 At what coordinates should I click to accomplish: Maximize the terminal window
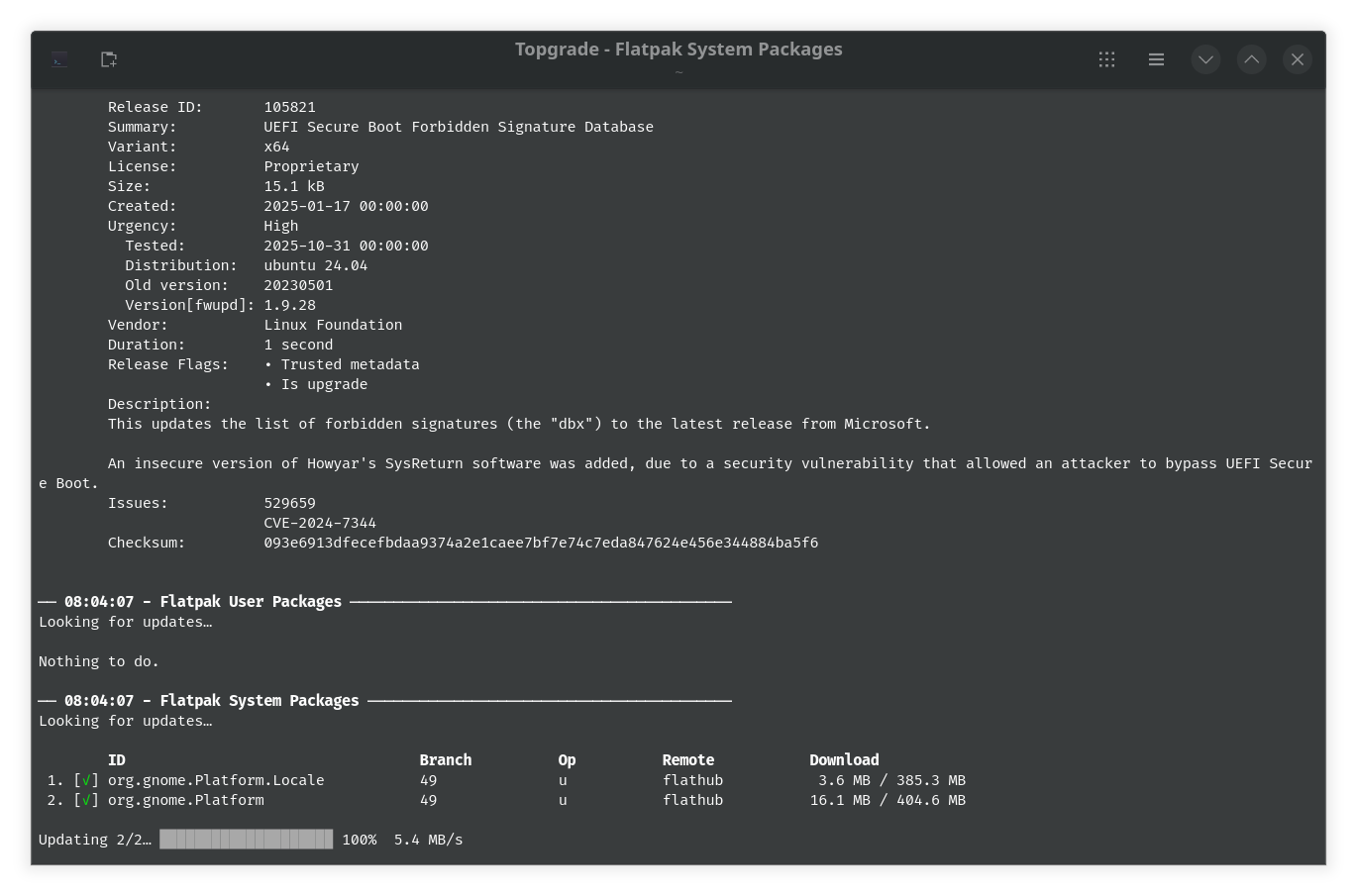(x=1252, y=59)
